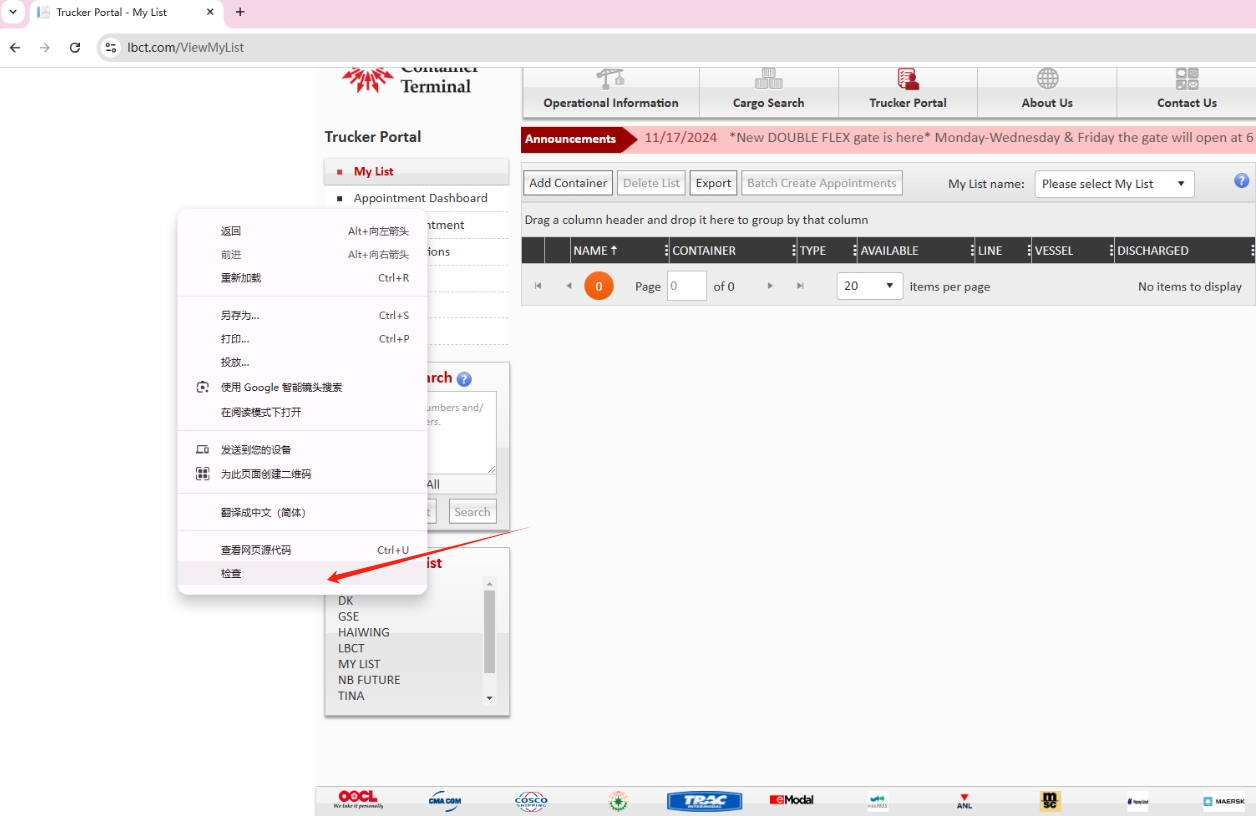
Task: Open the My List sidebar link
Action: [x=416, y=172]
